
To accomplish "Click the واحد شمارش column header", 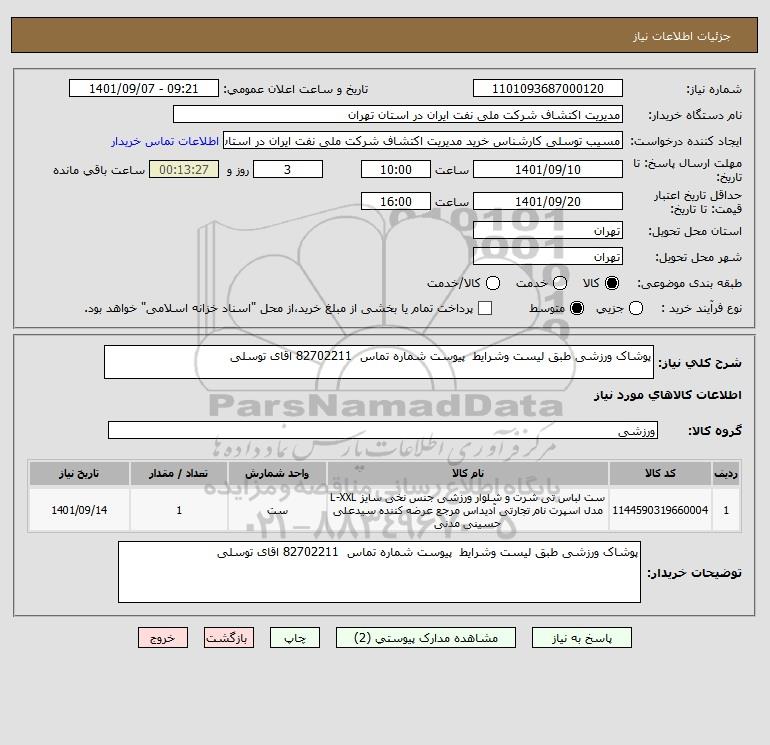I will (277, 473).
